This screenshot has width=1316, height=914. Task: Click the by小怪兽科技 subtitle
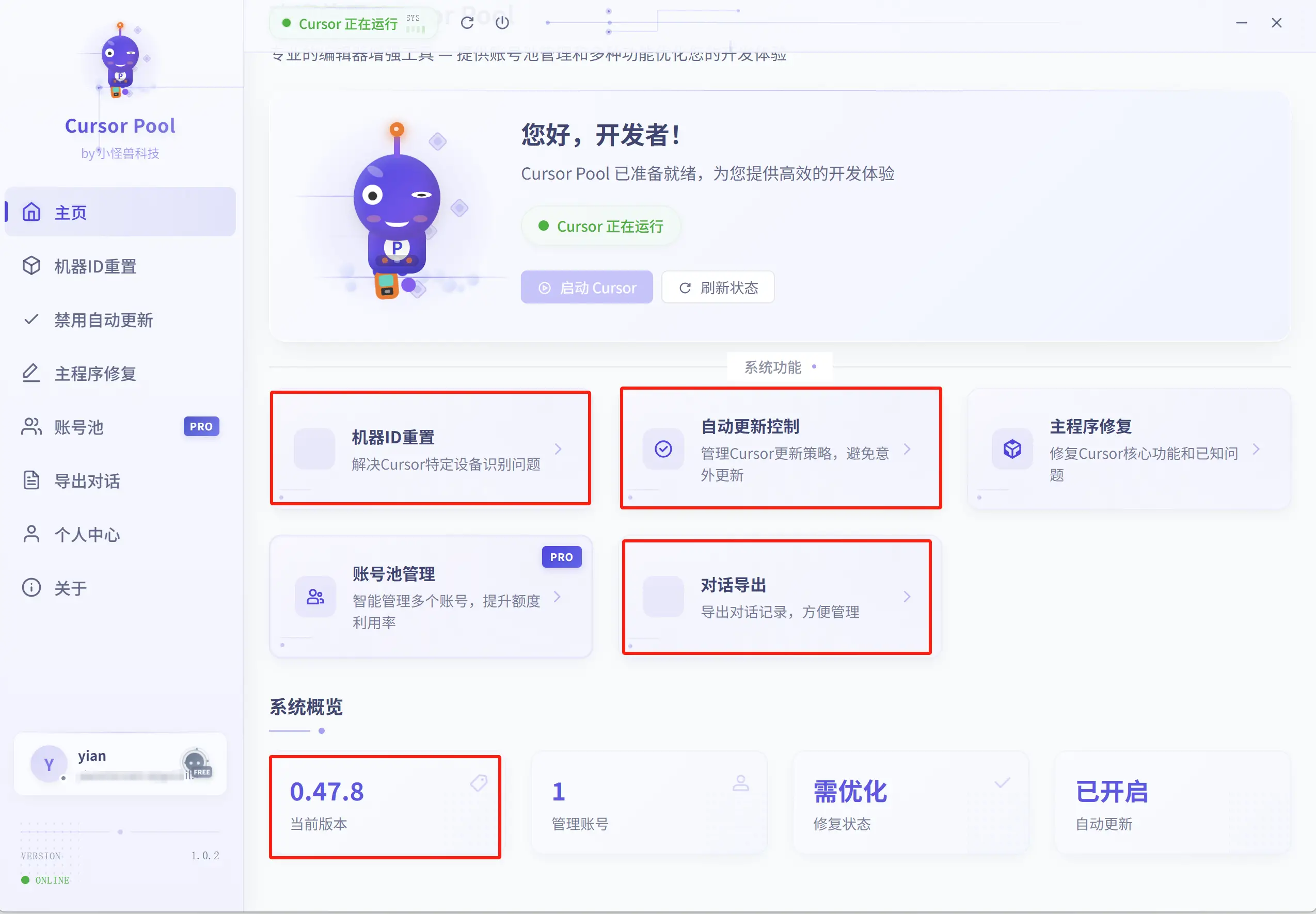[120, 153]
